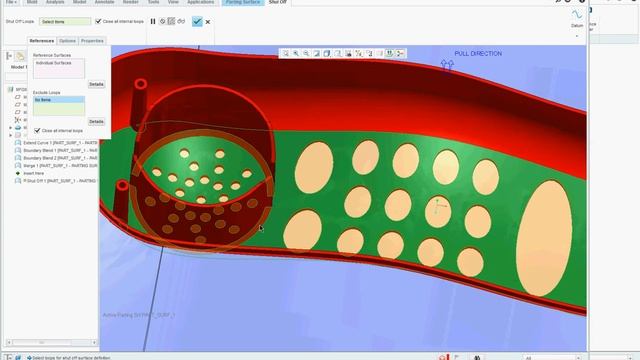Click Zoom In icon in graphics toolbar

point(296,53)
